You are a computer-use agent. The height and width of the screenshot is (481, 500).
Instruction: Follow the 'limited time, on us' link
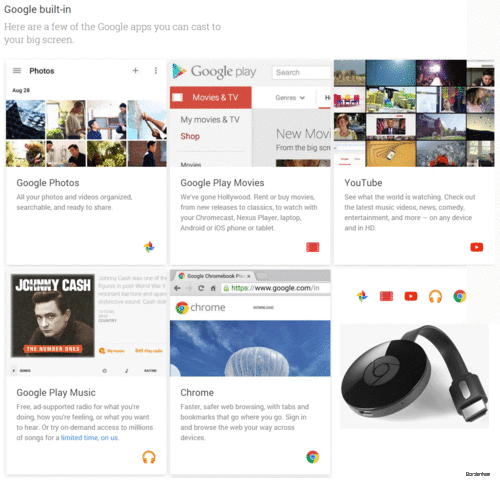[x=89, y=437]
